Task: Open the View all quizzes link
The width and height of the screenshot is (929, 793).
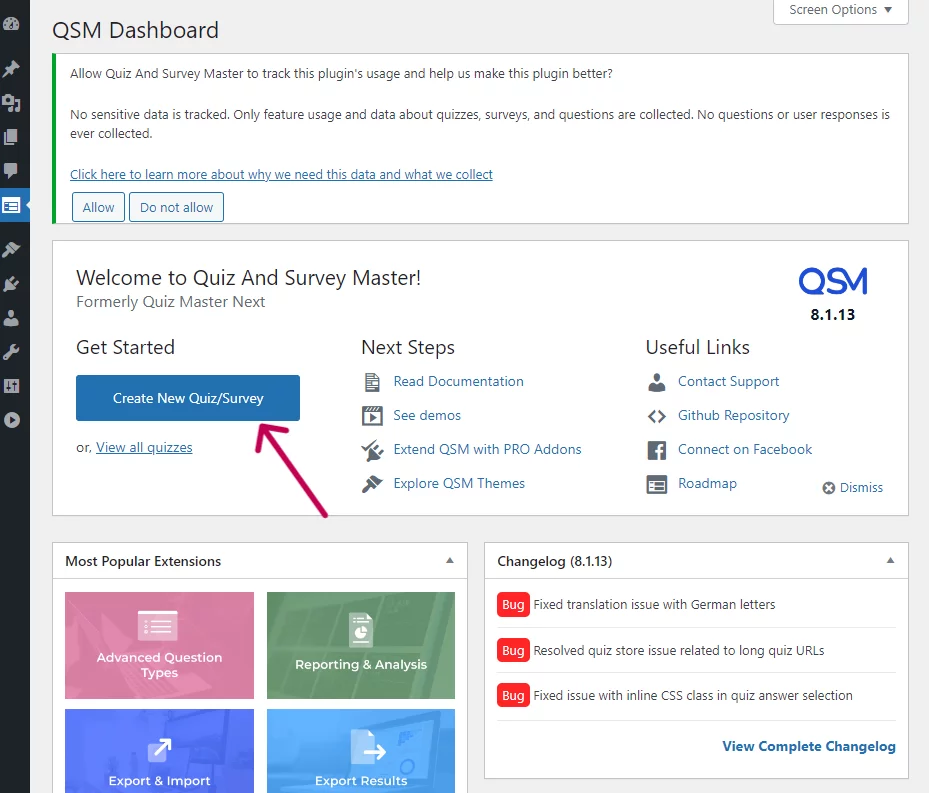Action: tap(144, 447)
